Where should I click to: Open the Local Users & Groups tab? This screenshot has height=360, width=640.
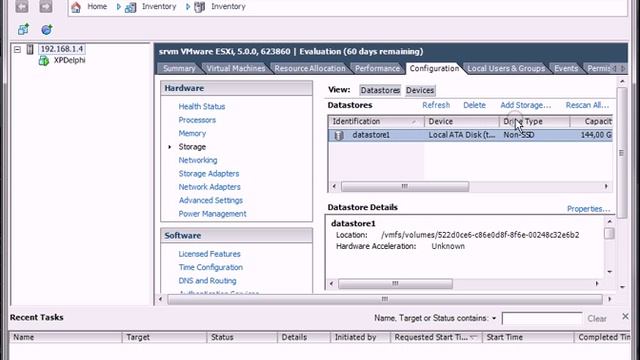pos(506,69)
